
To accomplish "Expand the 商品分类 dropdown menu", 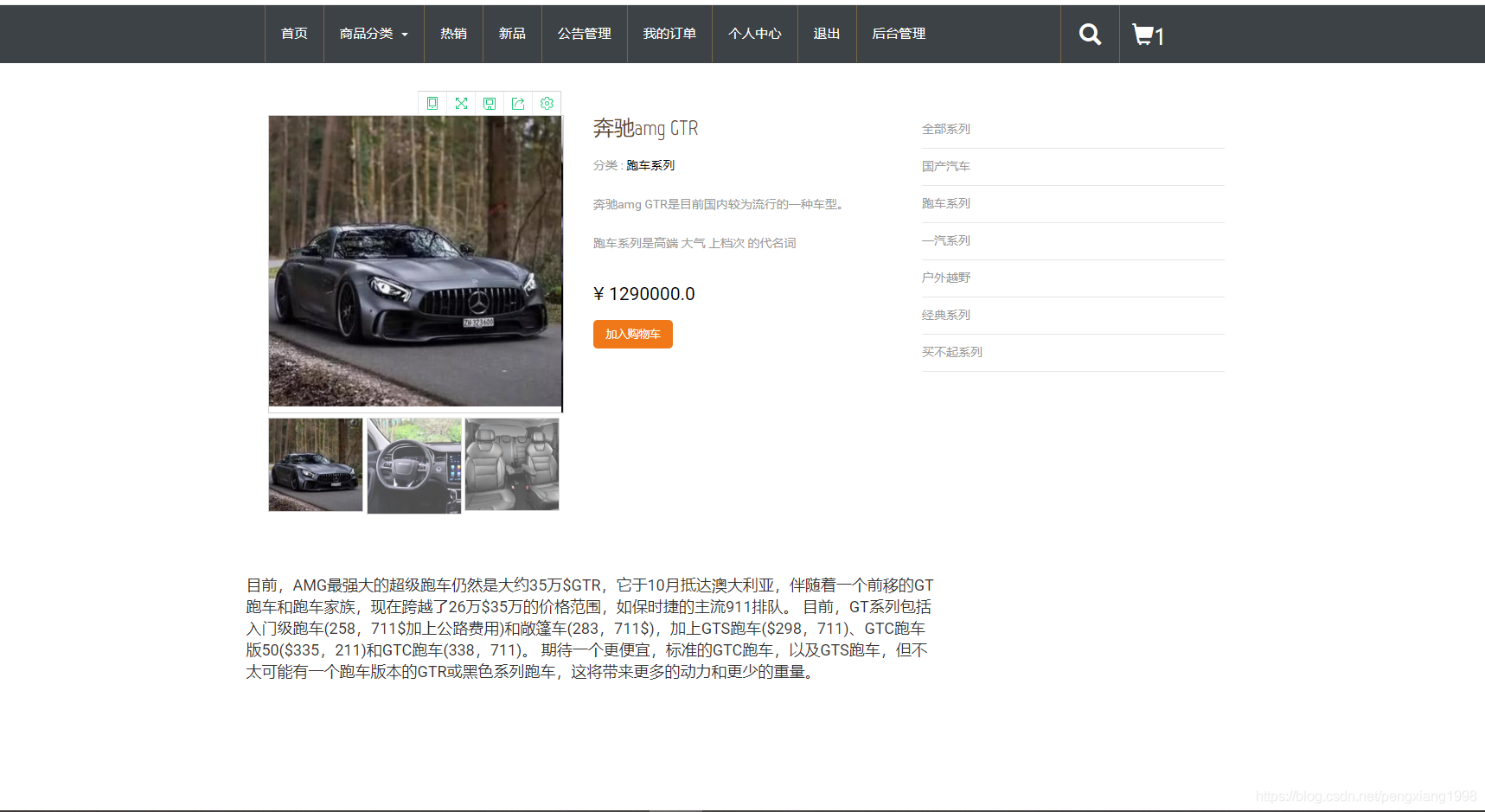I will click(x=374, y=34).
